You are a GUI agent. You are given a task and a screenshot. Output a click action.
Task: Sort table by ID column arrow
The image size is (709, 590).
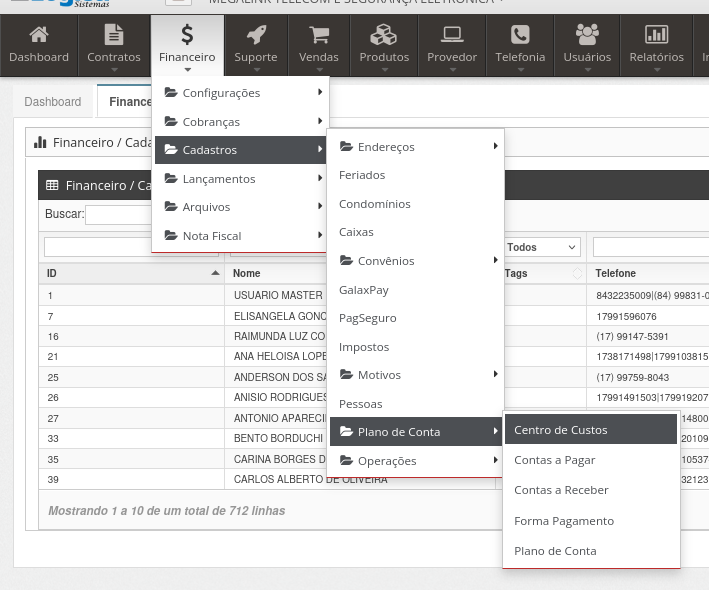click(215, 273)
